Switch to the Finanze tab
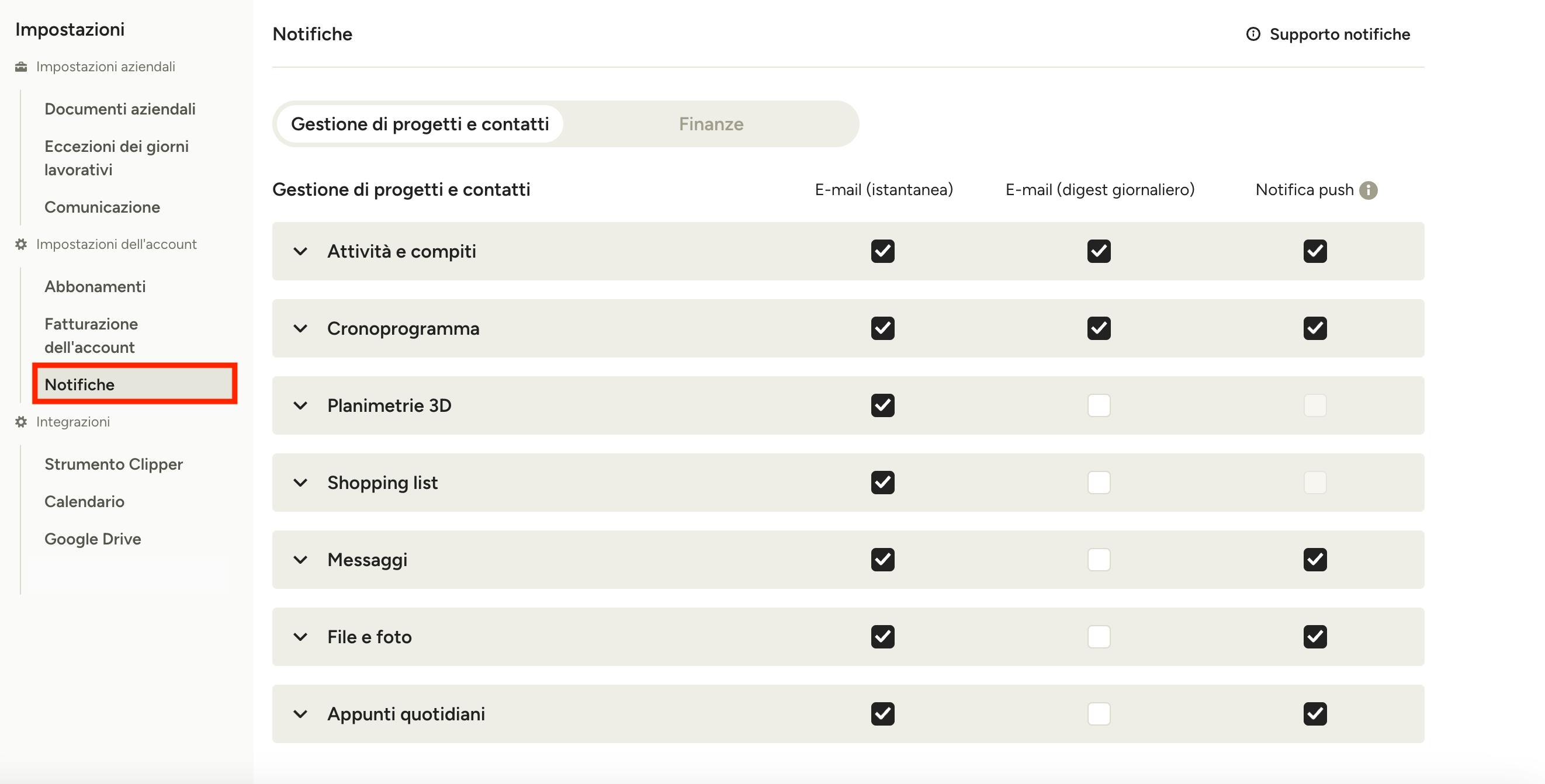Screen dimensions: 1545x784 [711, 124]
